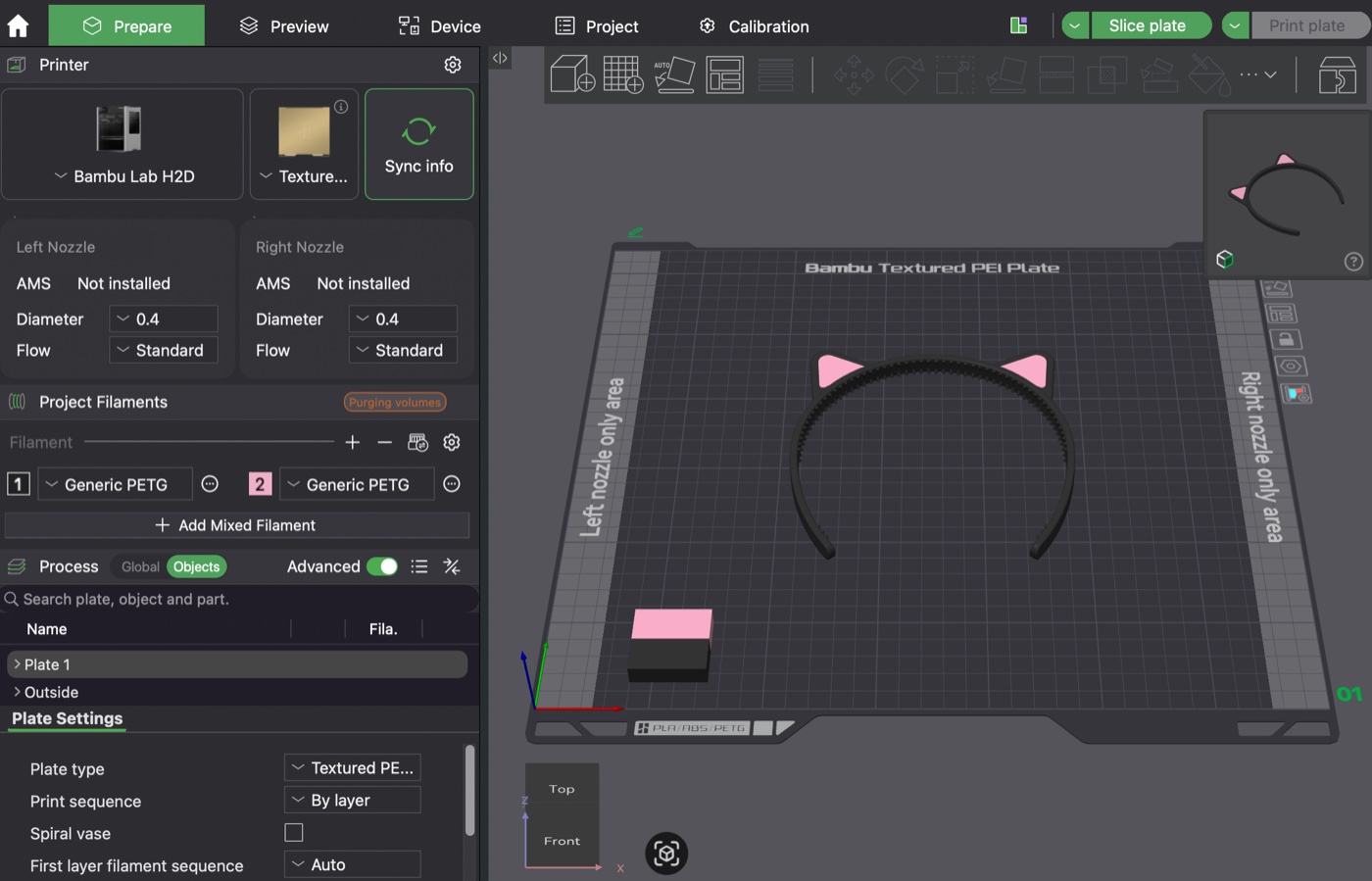Open the process settings list icon
Viewport: 1372px width, 881px height.
419,566
